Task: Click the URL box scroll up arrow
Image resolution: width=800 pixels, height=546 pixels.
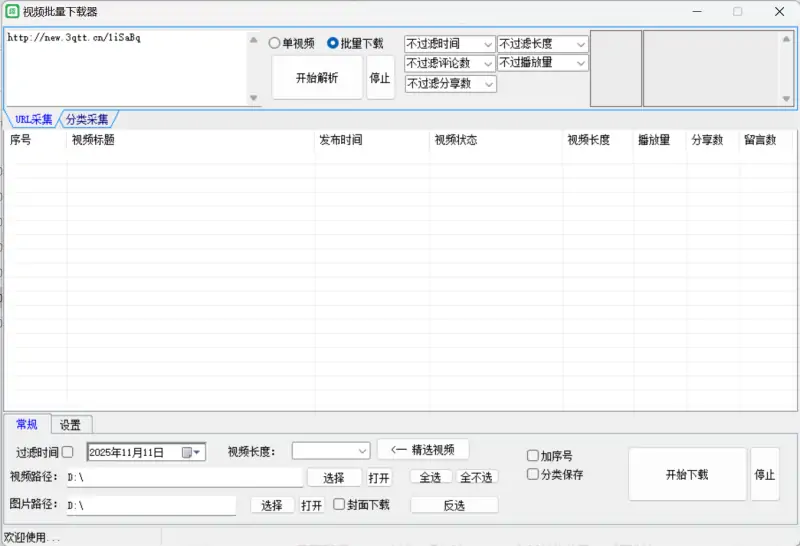Action: [x=254, y=39]
